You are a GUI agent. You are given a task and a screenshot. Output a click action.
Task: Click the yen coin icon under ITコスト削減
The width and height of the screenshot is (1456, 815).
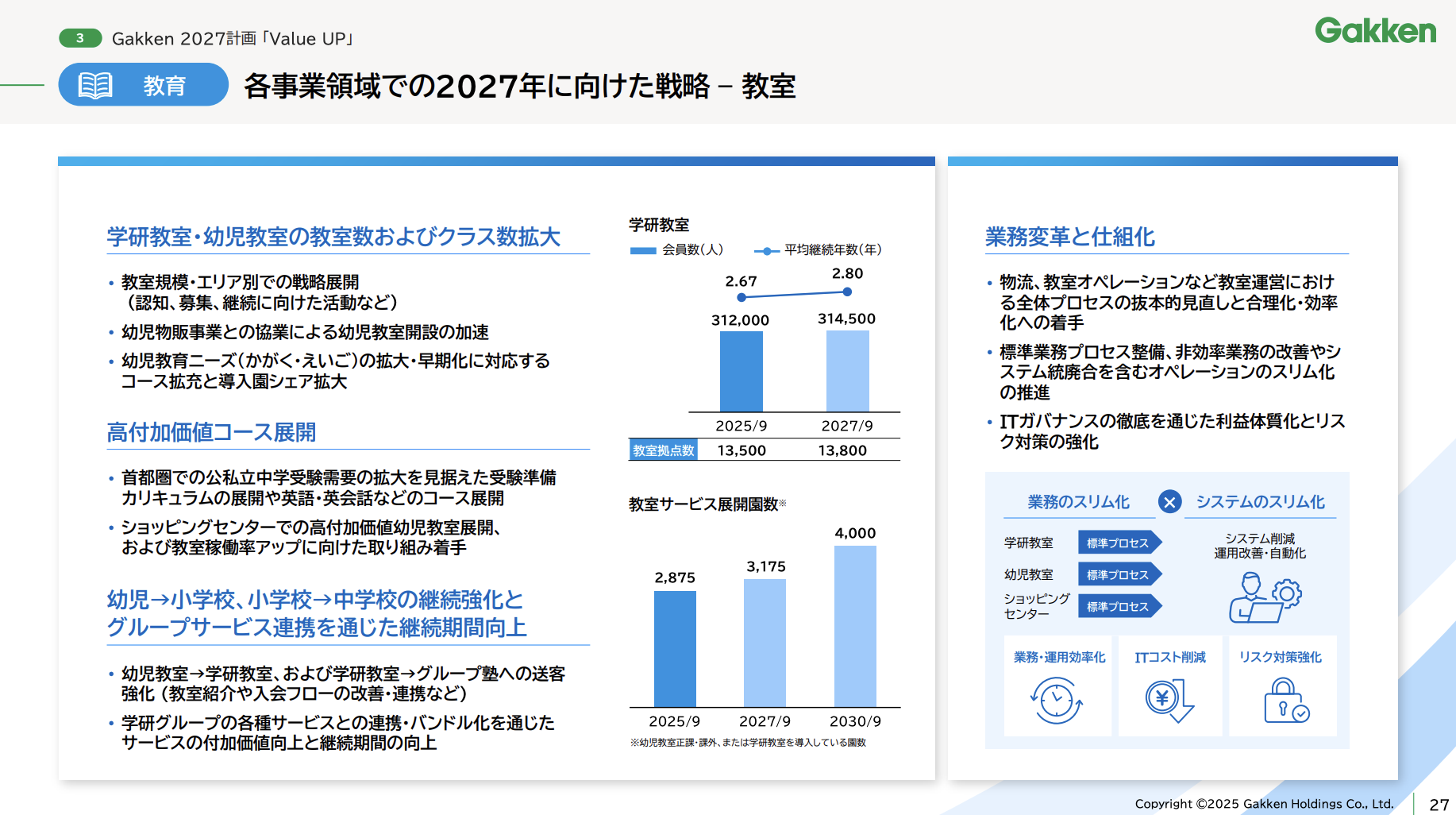pos(1169,700)
